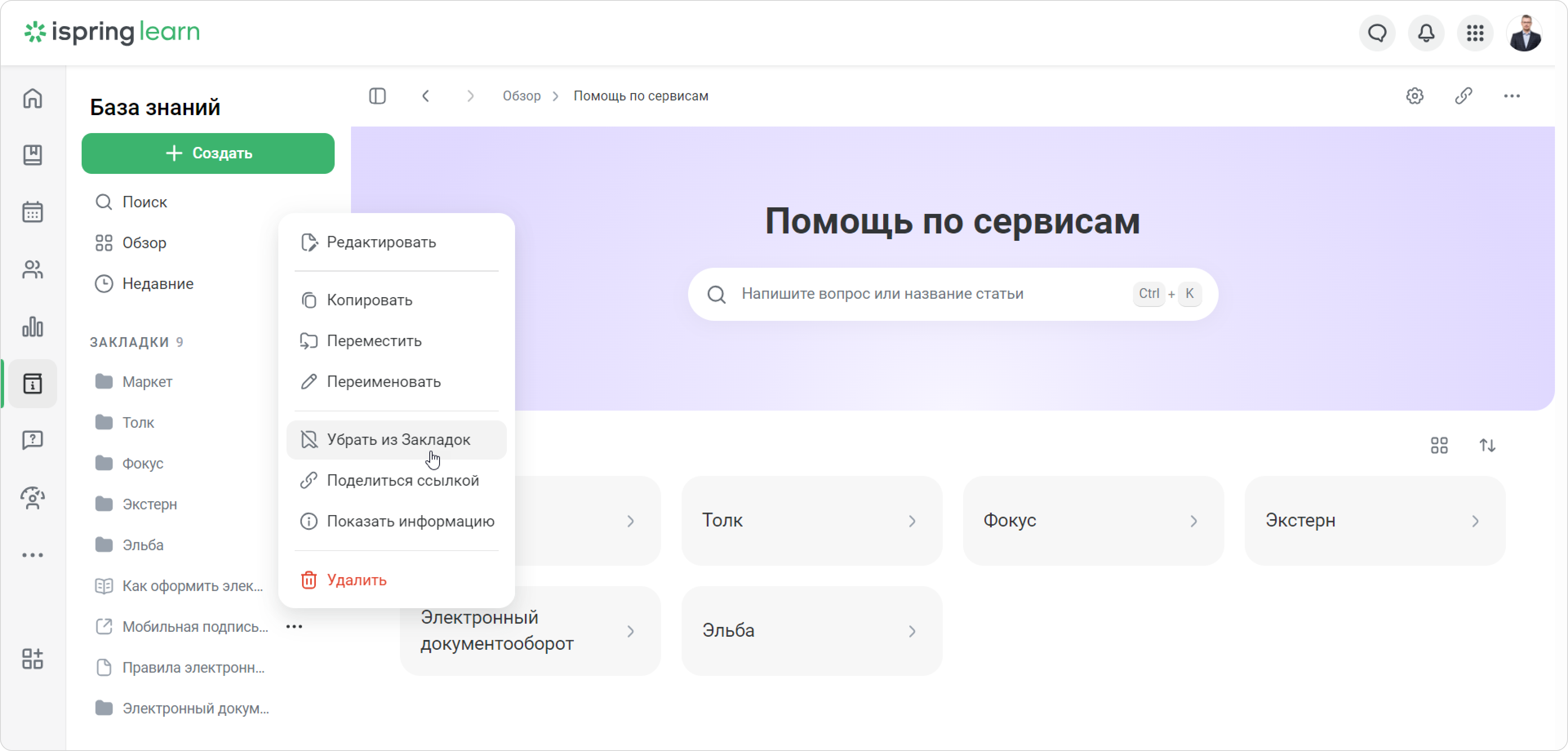
Task: Open the Экстерн section card
Action: (x=1375, y=520)
